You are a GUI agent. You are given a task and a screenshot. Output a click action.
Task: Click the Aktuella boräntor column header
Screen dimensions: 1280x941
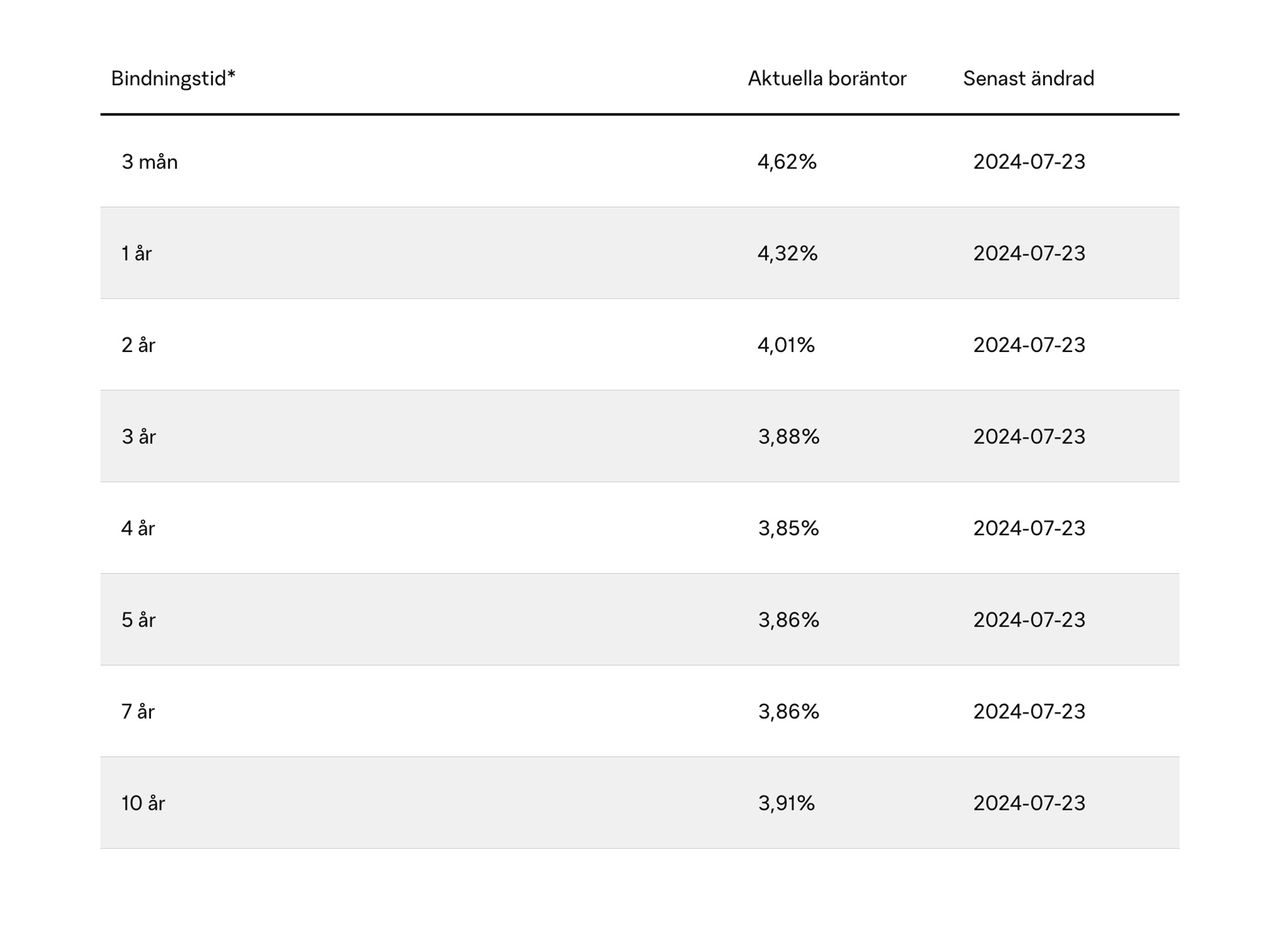point(827,79)
